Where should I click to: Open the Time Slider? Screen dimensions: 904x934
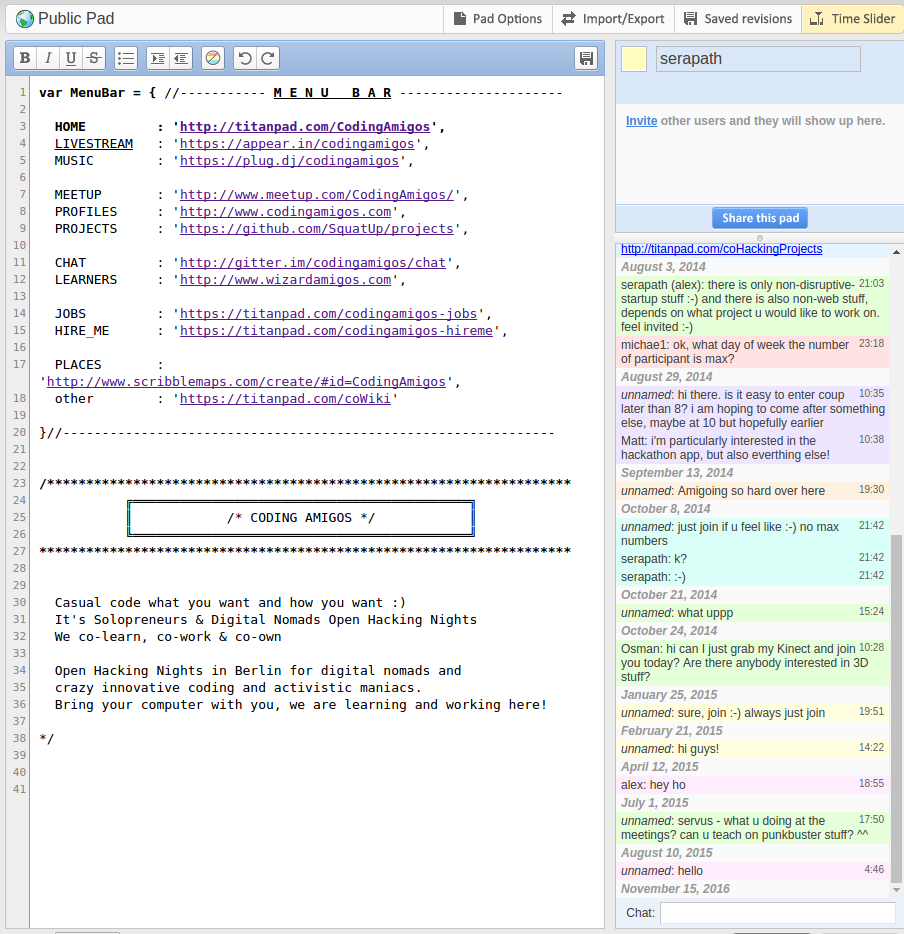click(x=853, y=19)
